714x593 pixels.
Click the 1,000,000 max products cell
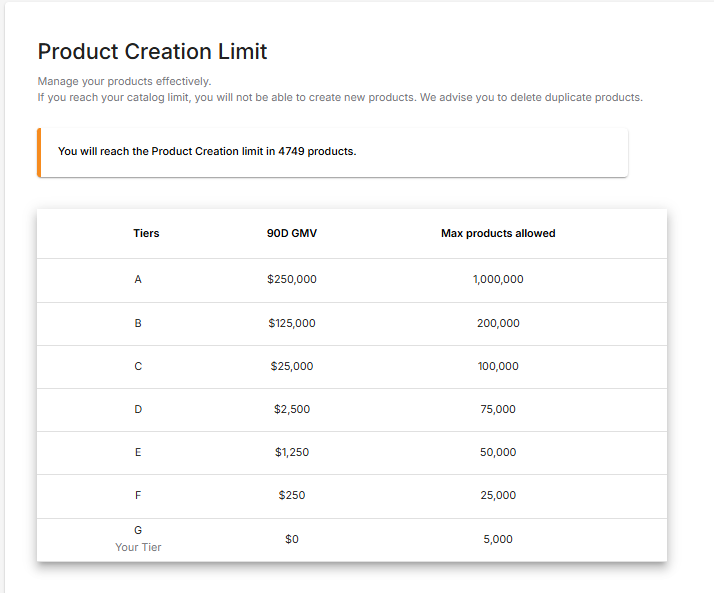(498, 279)
